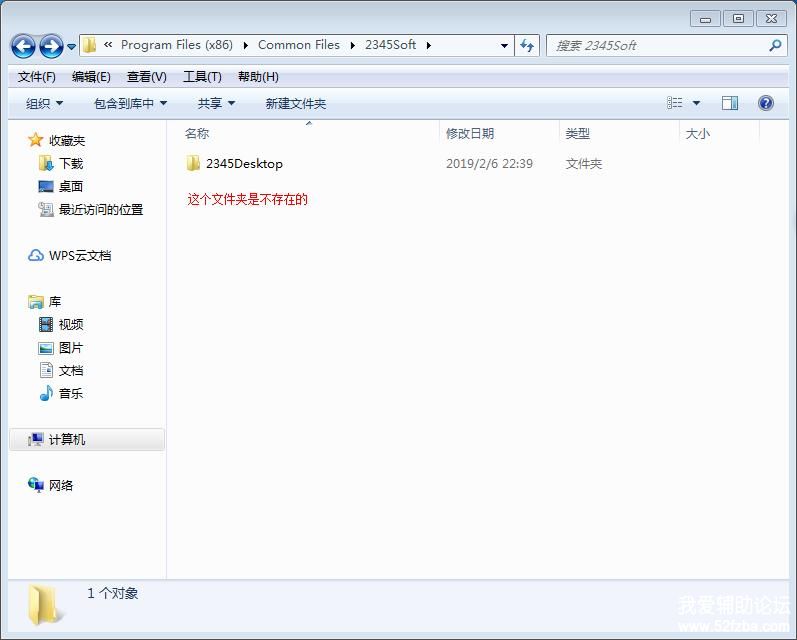797x640 pixels.
Task: Select Common Files breadcrumb
Action: [x=298, y=45]
